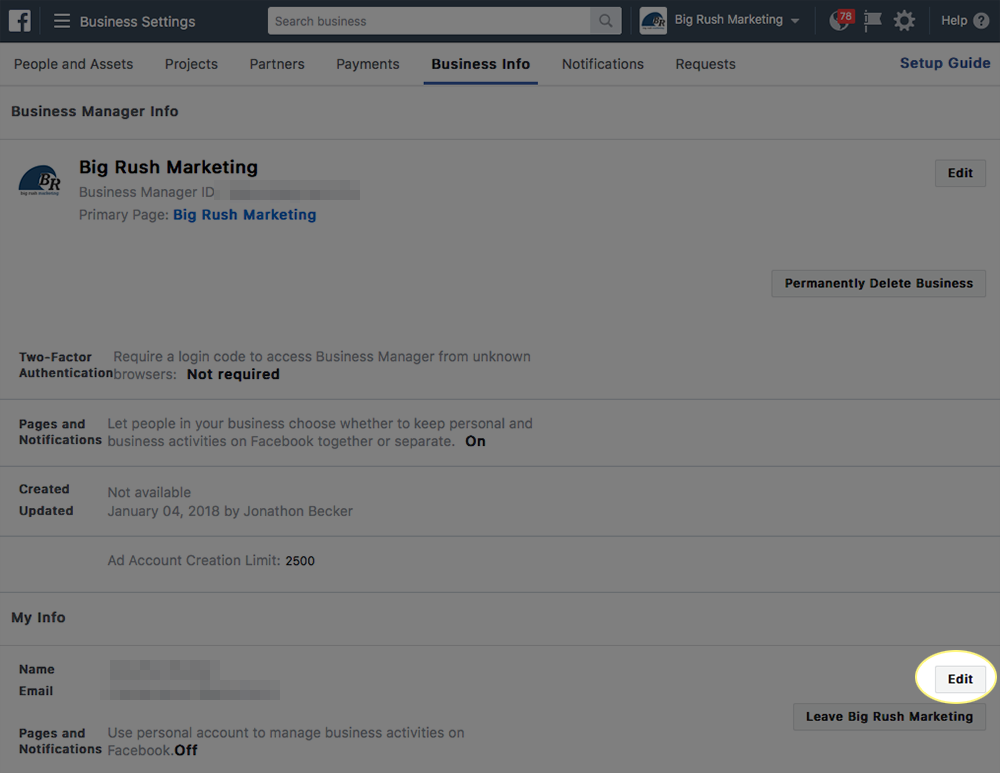The image size is (1000, 773).
Task: Select the Payments tab
Action: click(x=367, y=64)
